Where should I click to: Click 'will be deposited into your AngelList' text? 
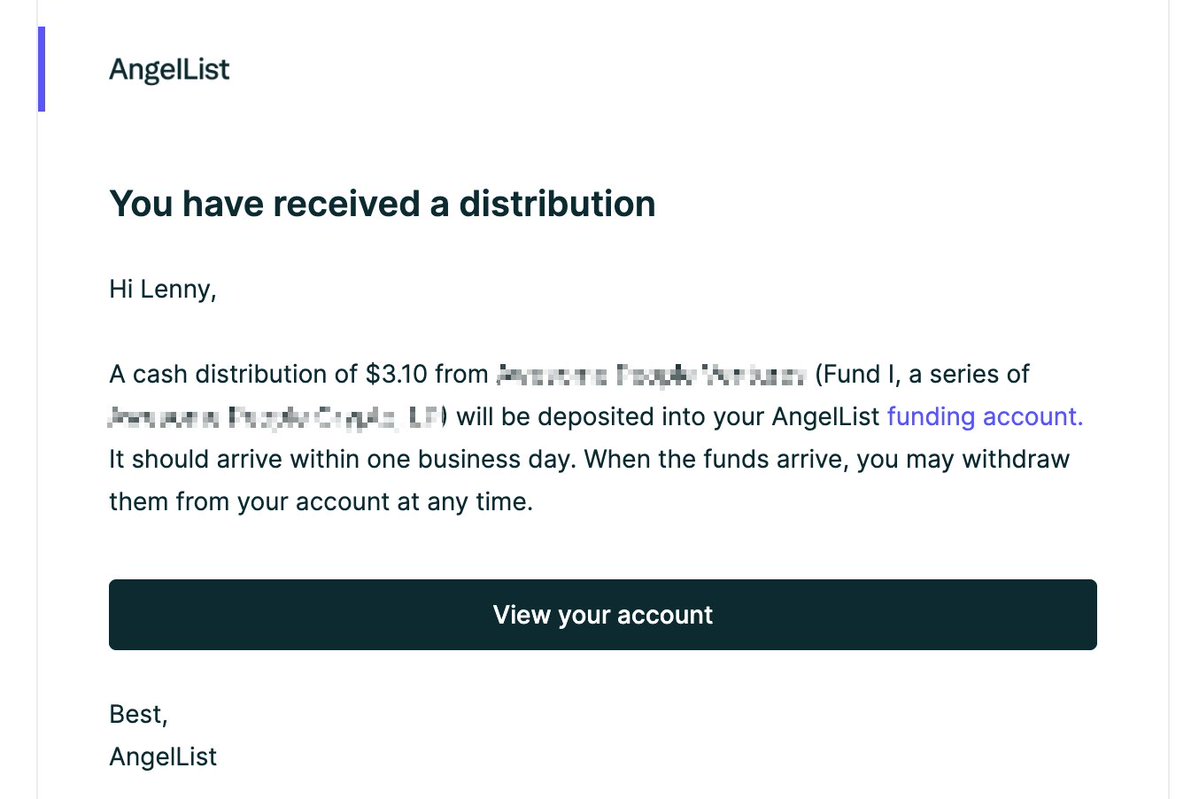[x=668, y=417]
